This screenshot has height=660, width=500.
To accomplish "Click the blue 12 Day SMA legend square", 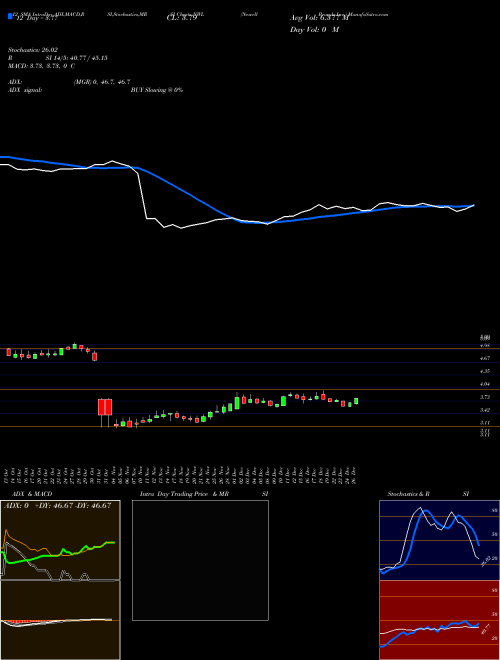I will click(x=10, y=17).
